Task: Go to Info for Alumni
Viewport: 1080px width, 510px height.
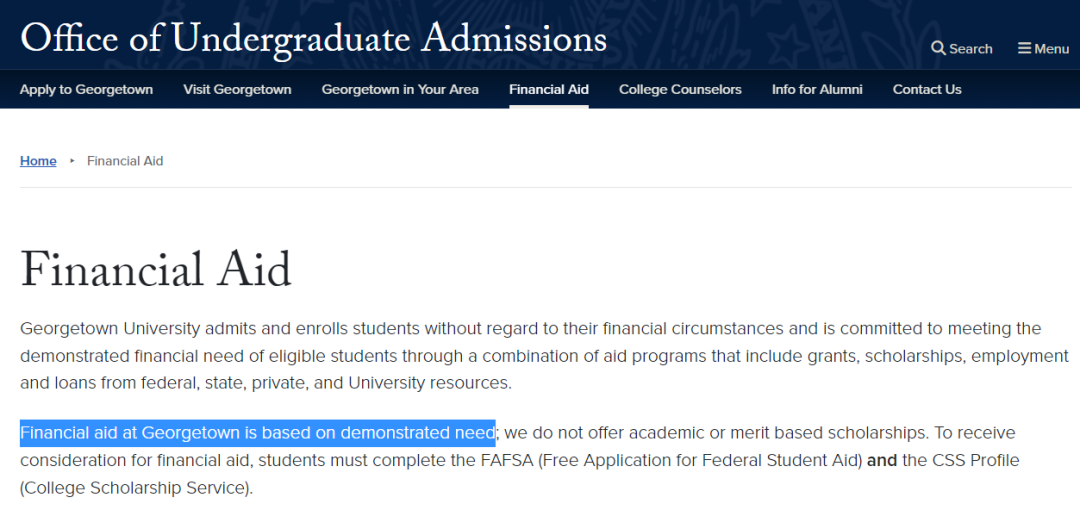Action: pos(817,90)
